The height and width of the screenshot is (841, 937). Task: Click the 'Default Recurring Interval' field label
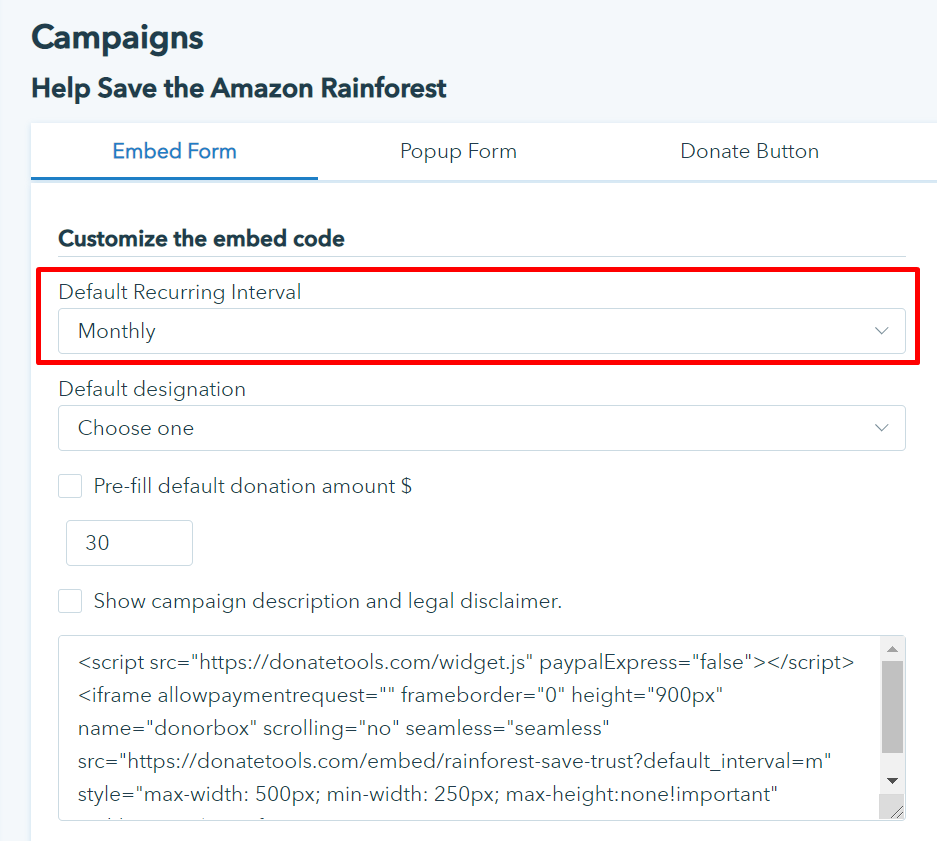[x=180, y=292]
